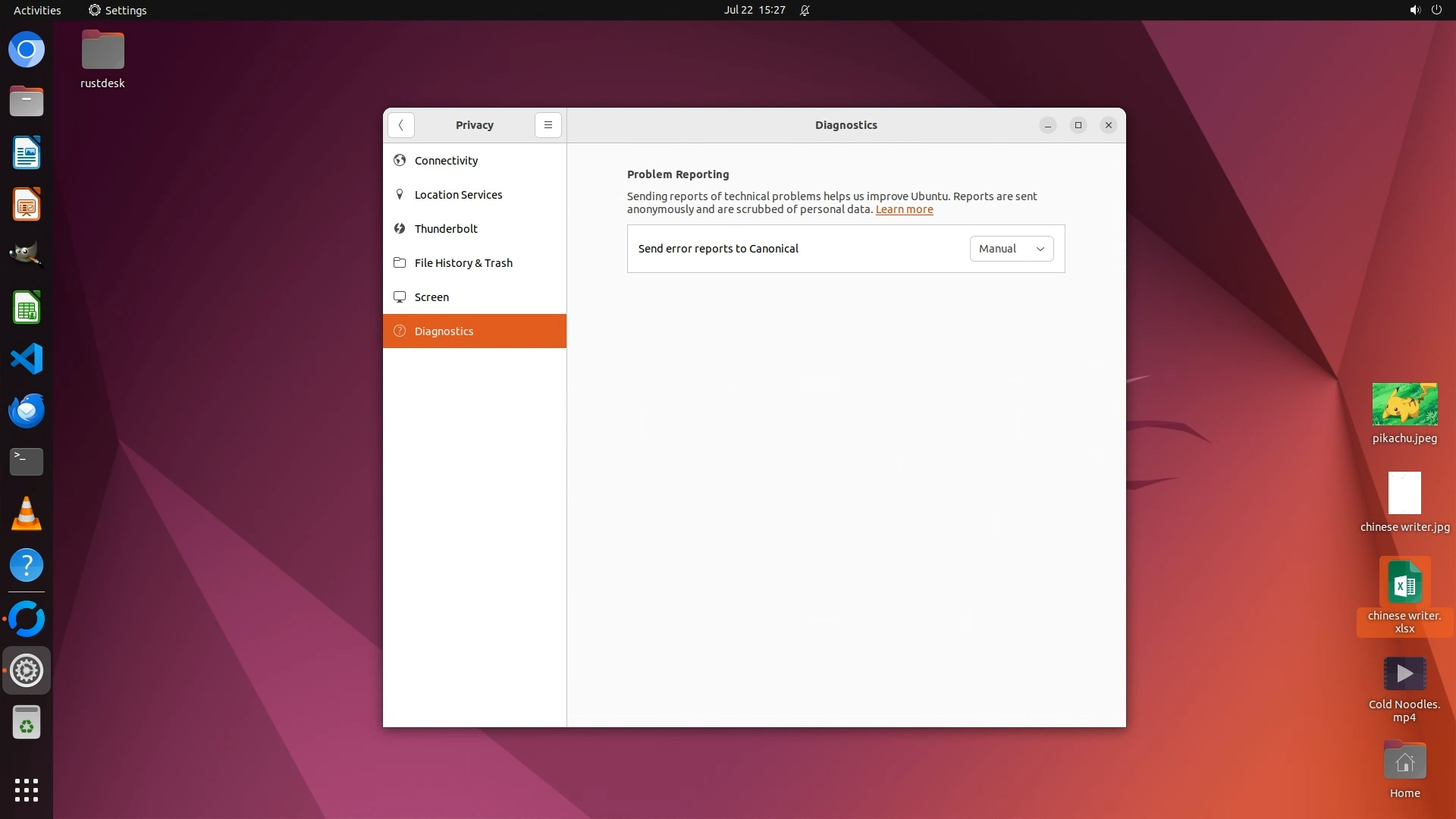Open the Settings app menu in top bar
Viewport: 1456px width, 819px height.
coord(118,10)
